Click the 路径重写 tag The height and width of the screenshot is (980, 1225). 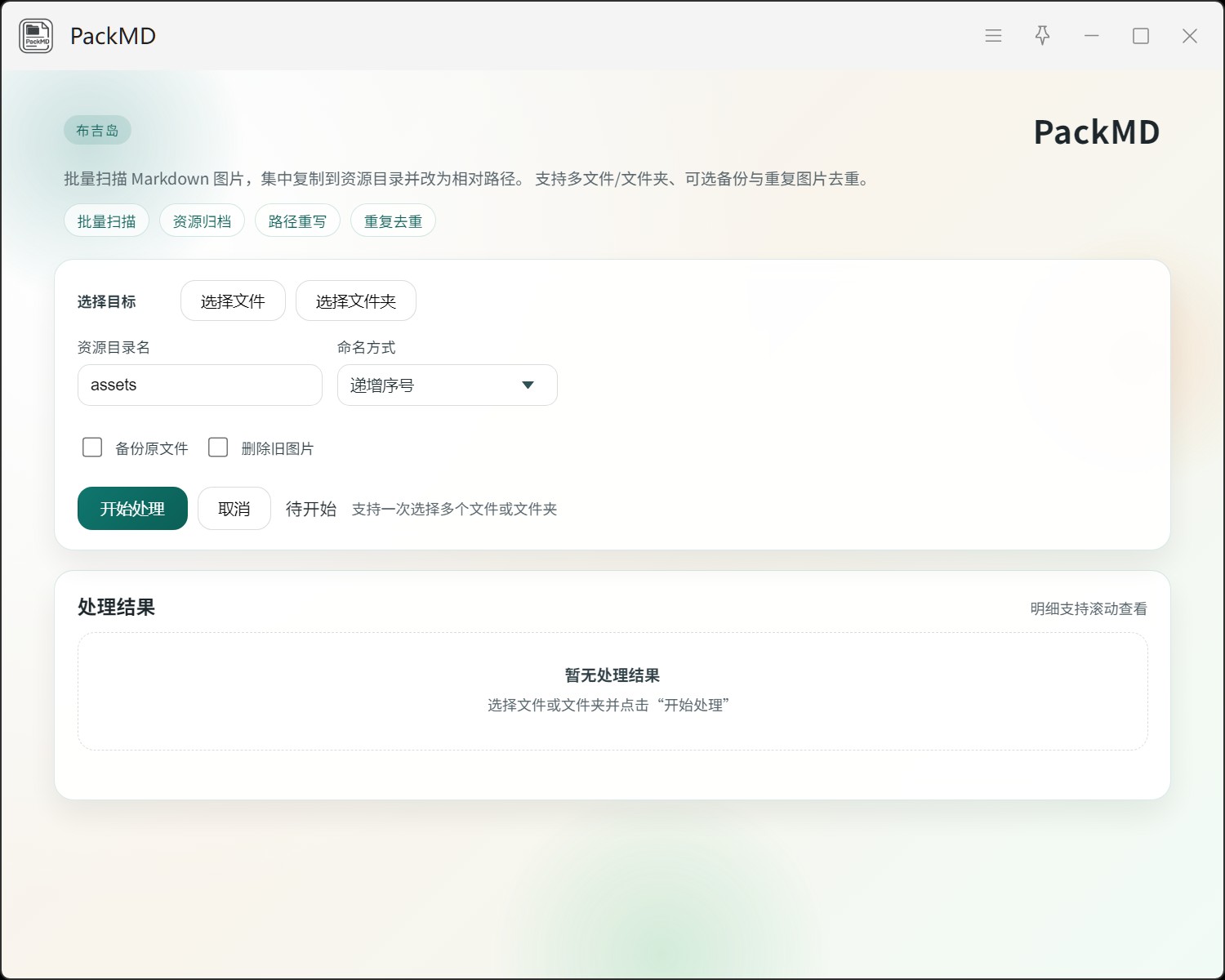click(297, 221)
